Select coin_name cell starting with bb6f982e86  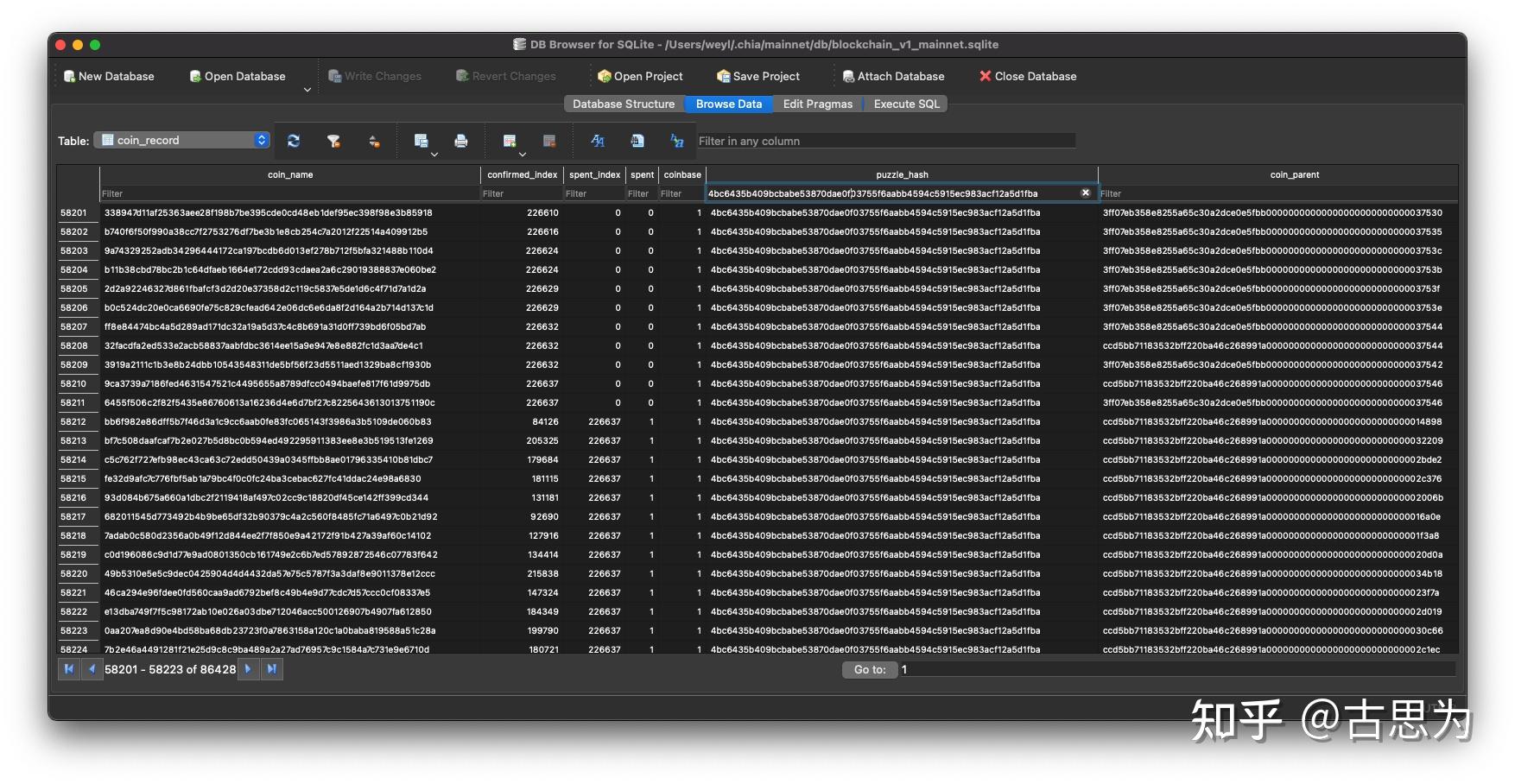coord(290,421)
